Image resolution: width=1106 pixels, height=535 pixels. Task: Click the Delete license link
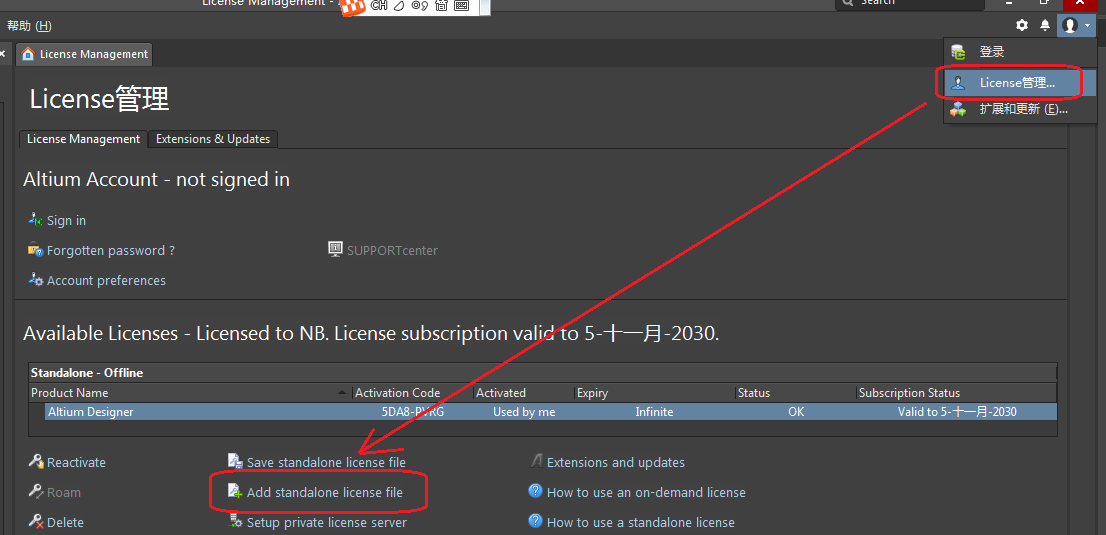(x=65, y=522)
